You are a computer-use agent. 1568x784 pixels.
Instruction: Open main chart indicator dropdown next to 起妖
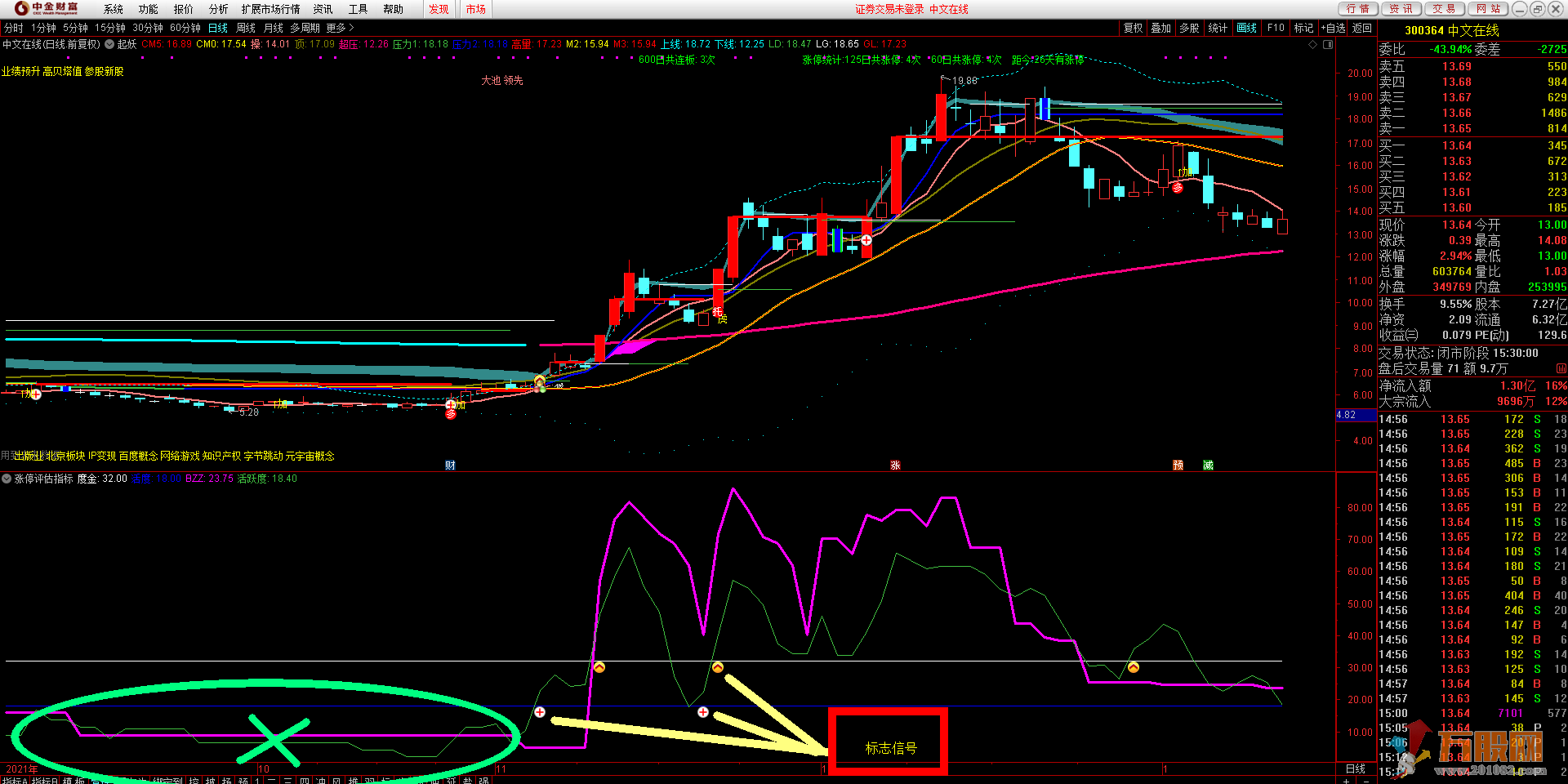point(109,44)
